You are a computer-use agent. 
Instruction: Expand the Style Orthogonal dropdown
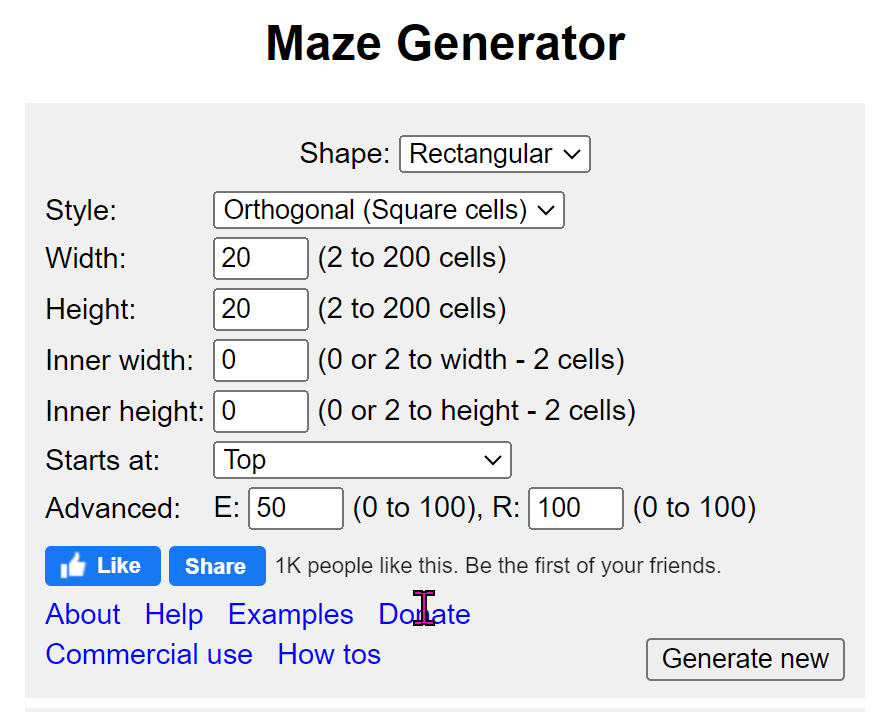pos(388,210)
